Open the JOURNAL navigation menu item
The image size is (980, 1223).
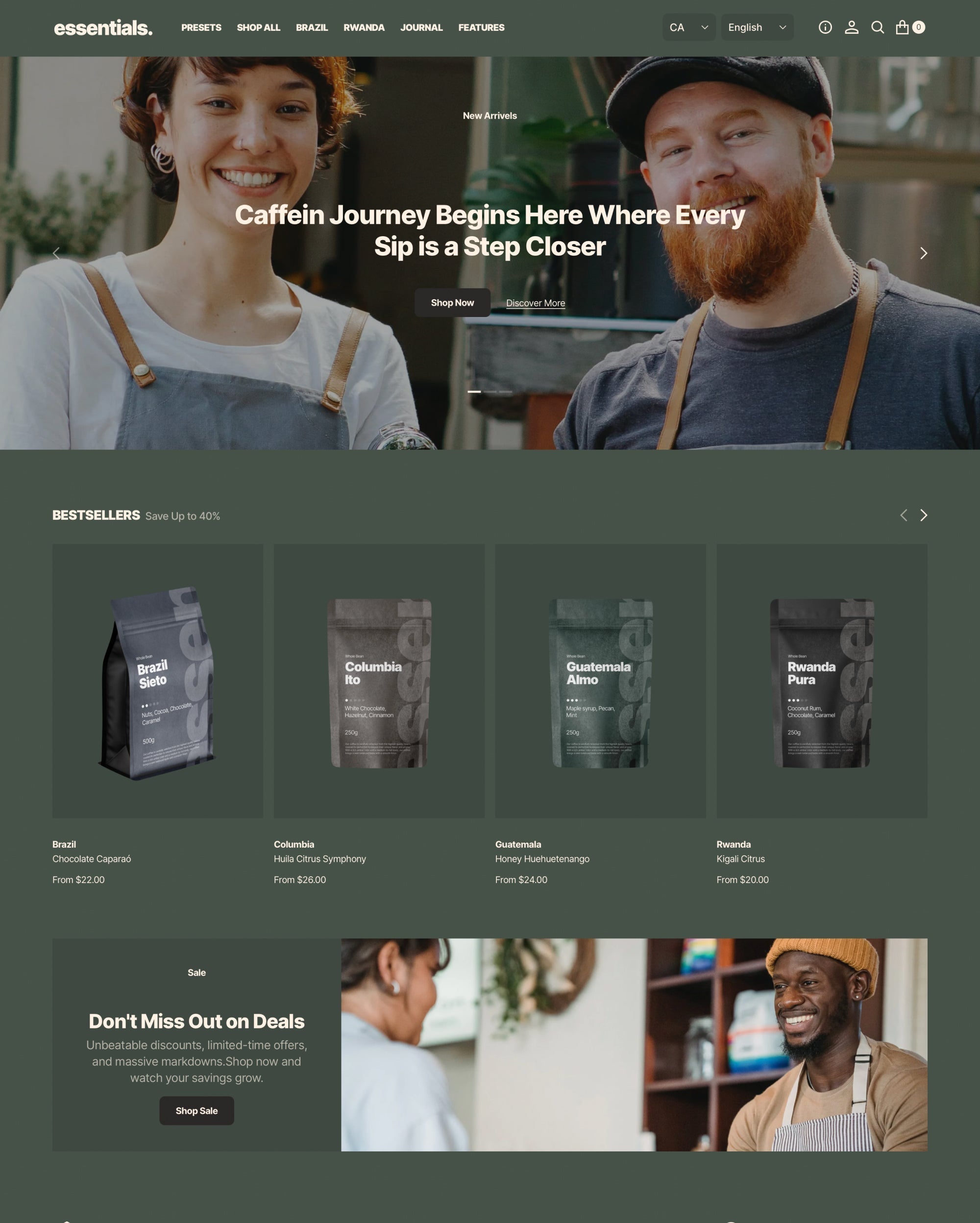pyautogui.click(x=421, y=27)
